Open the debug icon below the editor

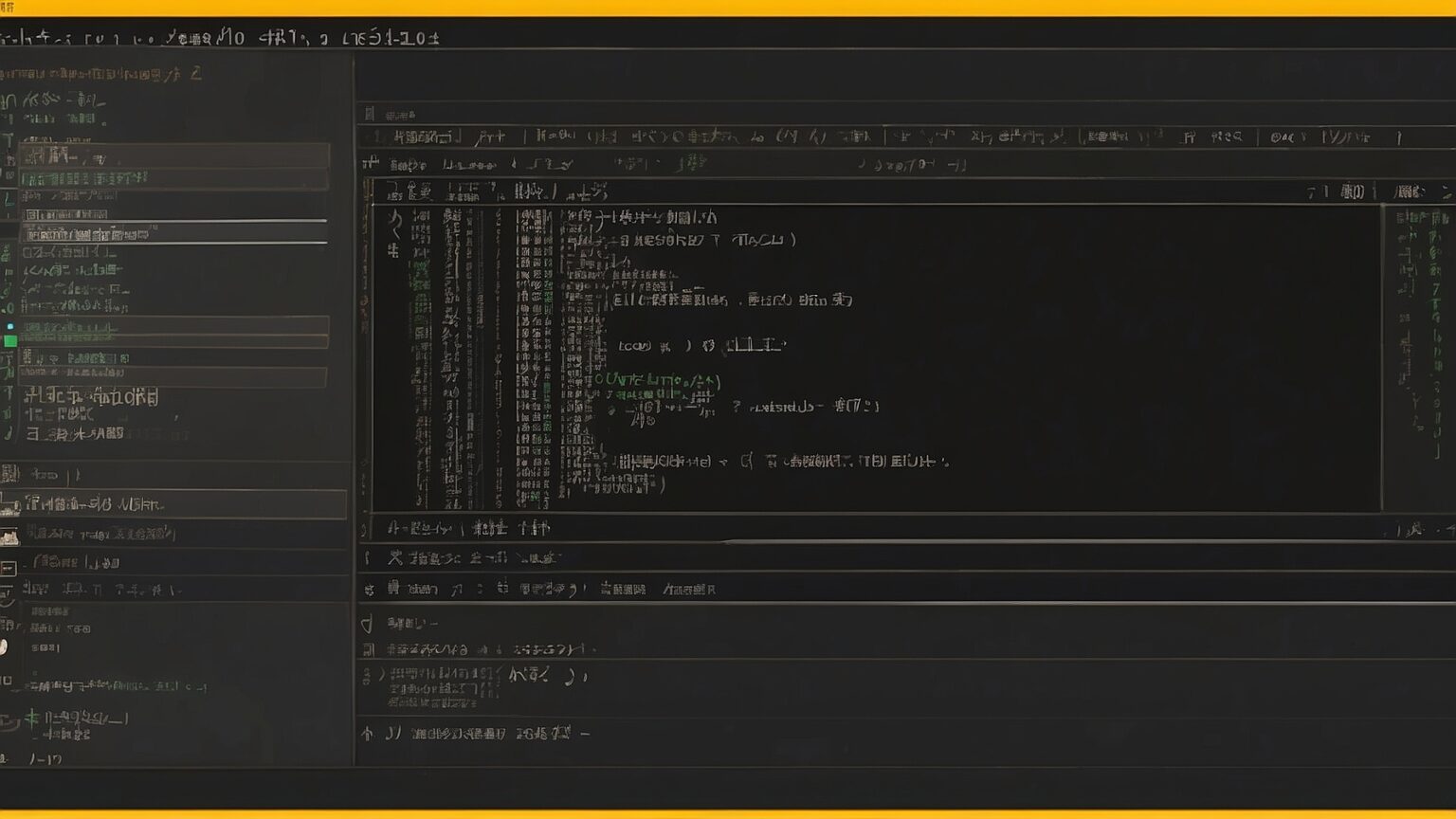pos(368,624)
